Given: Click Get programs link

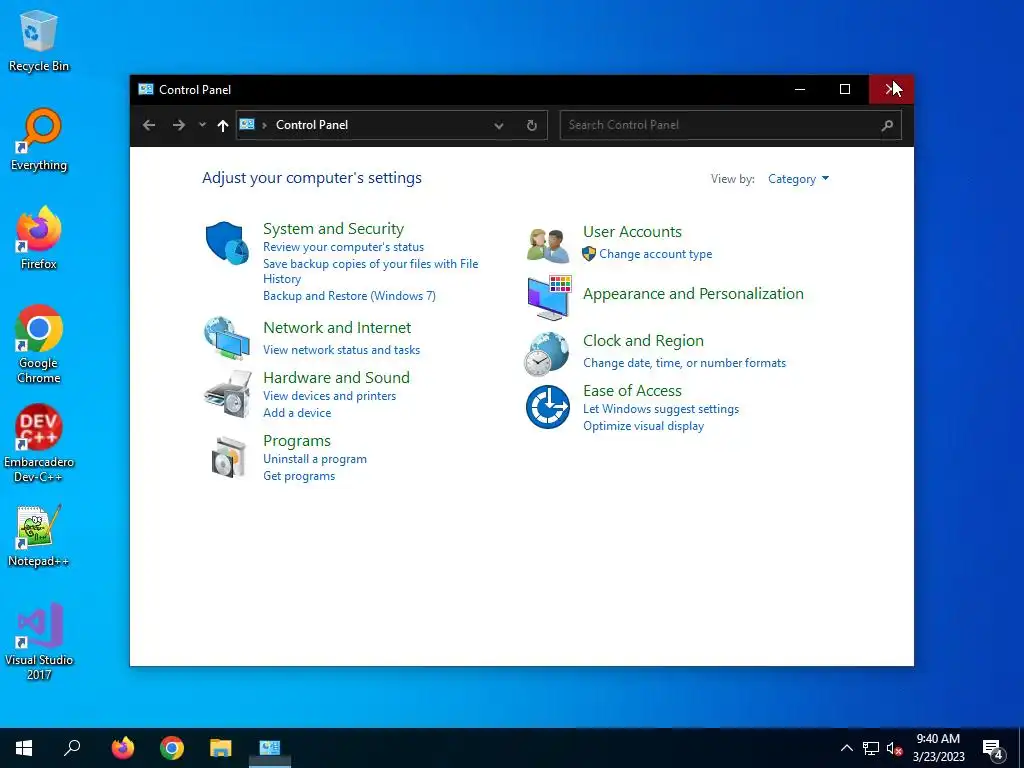Looking at the screenshot, I should pos(299,476).
